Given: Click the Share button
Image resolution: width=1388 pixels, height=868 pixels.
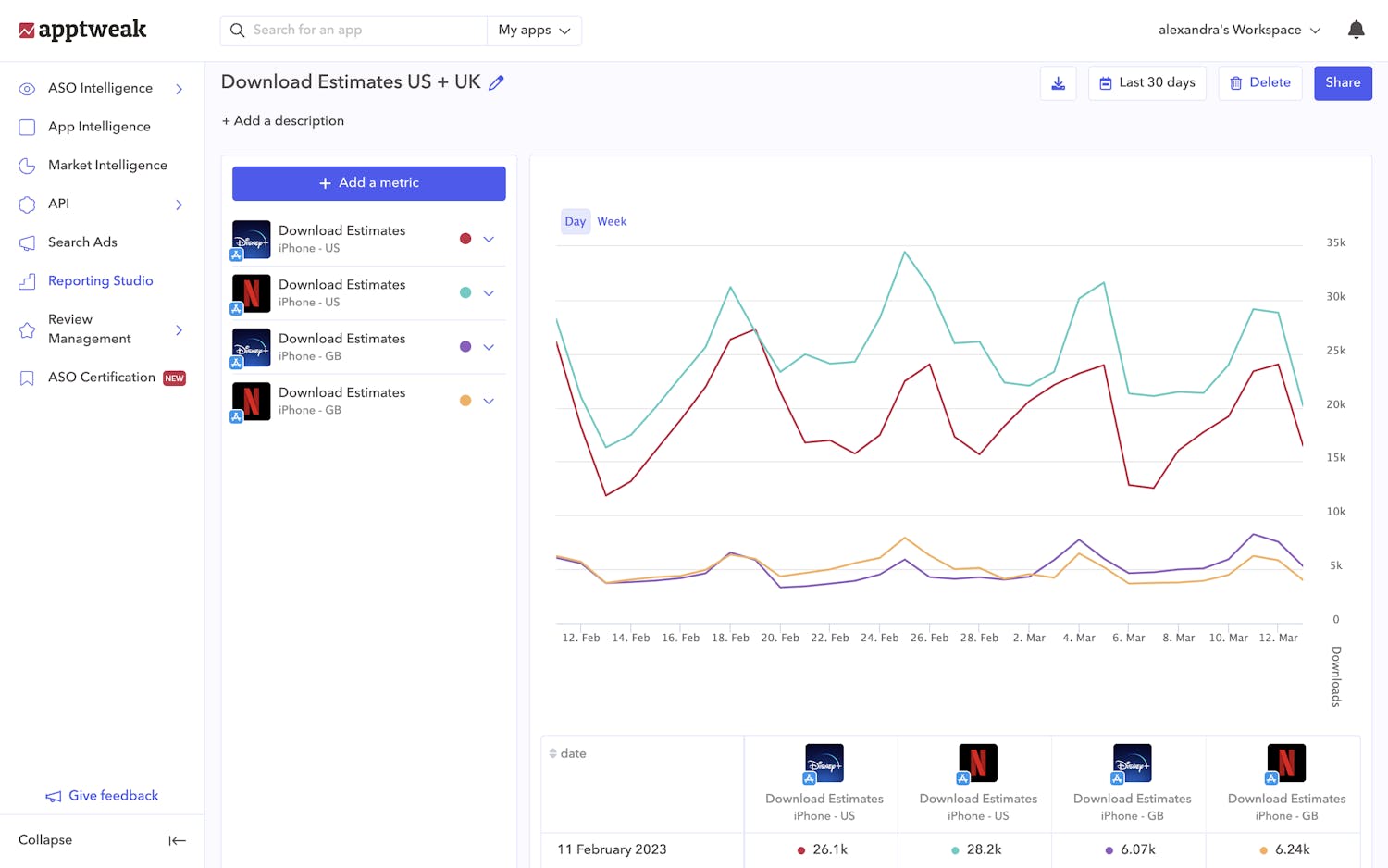Looking at the screenshot, I should click(x=1343, y=82).
